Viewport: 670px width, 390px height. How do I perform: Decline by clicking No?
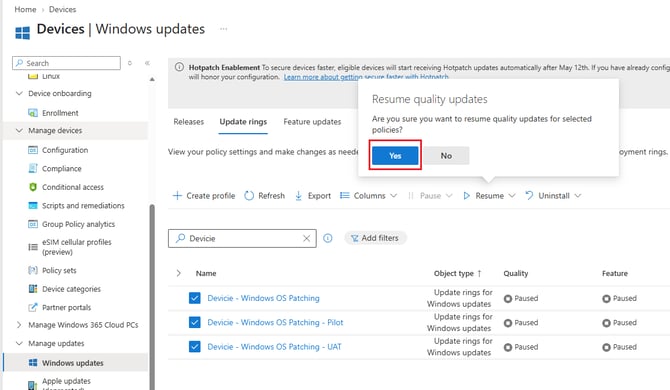tap(446, 155)
